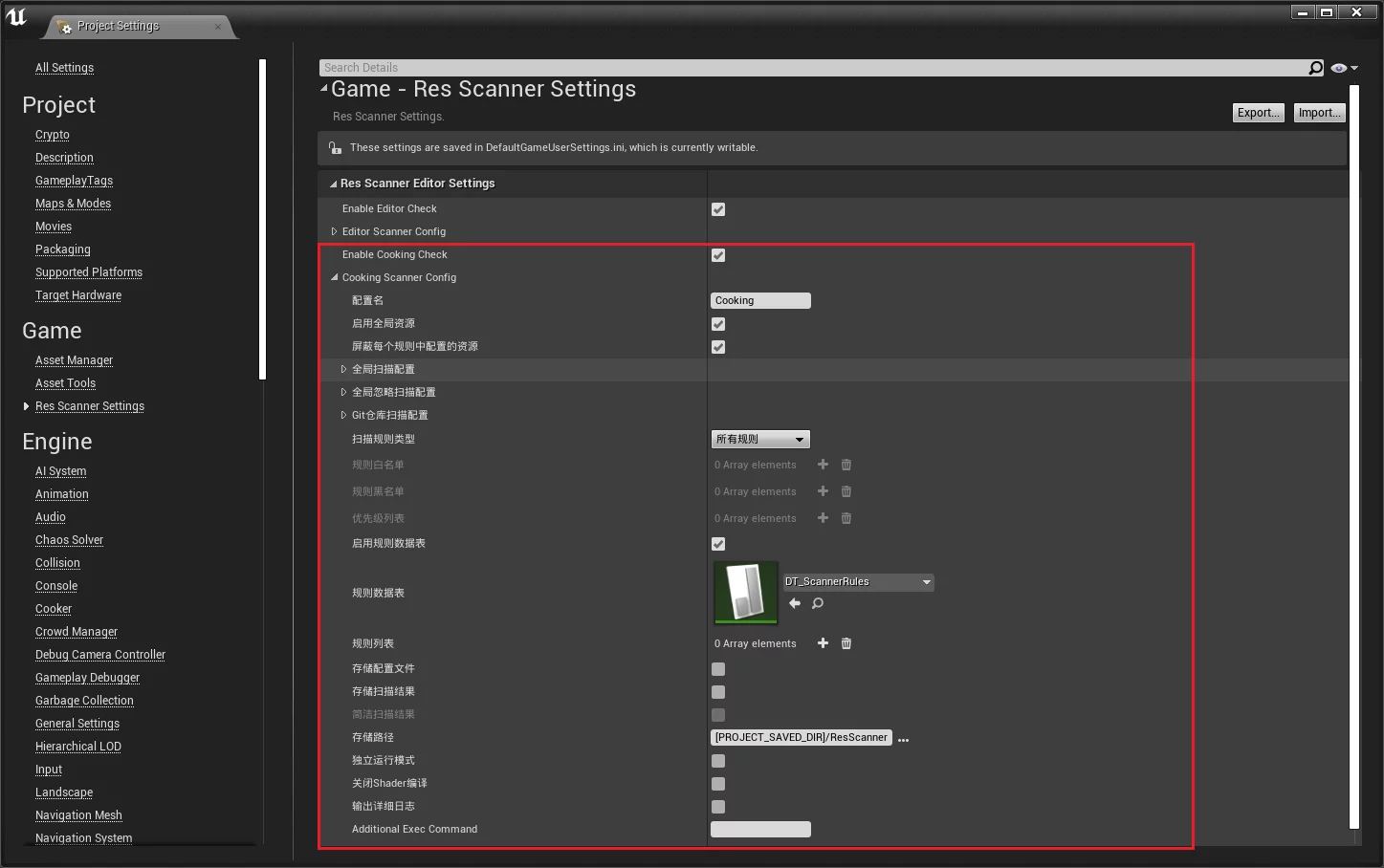The image size is (1384, 868).
Task: Click the left sidebar category scrollbar
Action: (262, 220)
